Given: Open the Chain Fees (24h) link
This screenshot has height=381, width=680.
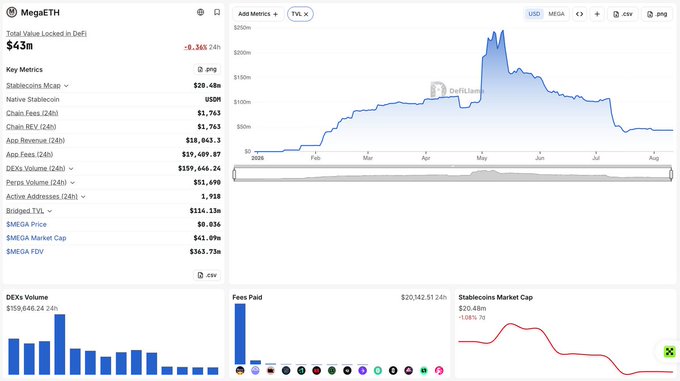Looking at the screenshot, I should (x=32, y=113).
